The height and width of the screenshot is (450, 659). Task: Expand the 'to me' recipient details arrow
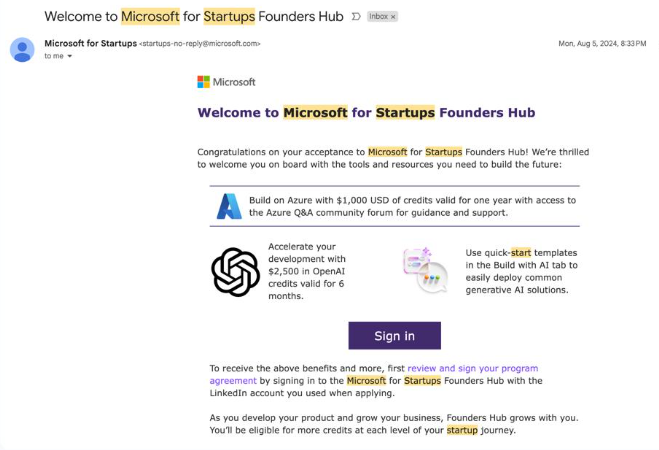point(70,56)
